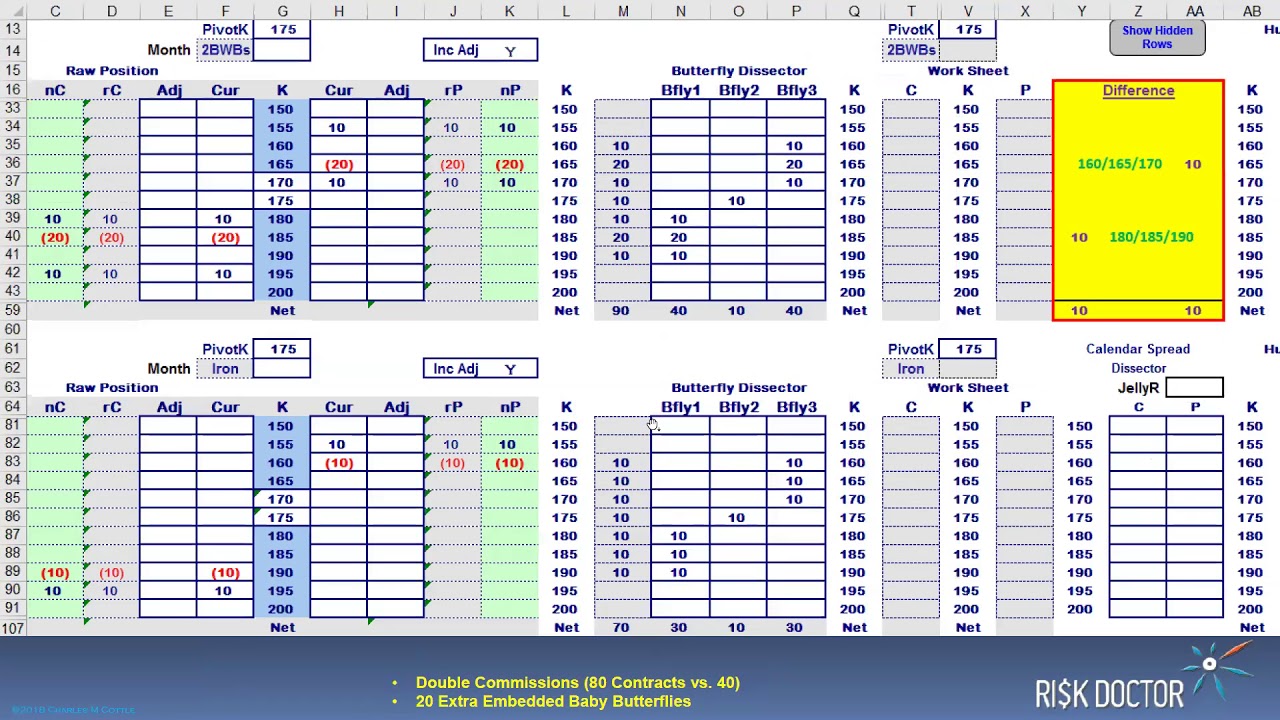Click the rP header in row 64

tap(453, 407)
